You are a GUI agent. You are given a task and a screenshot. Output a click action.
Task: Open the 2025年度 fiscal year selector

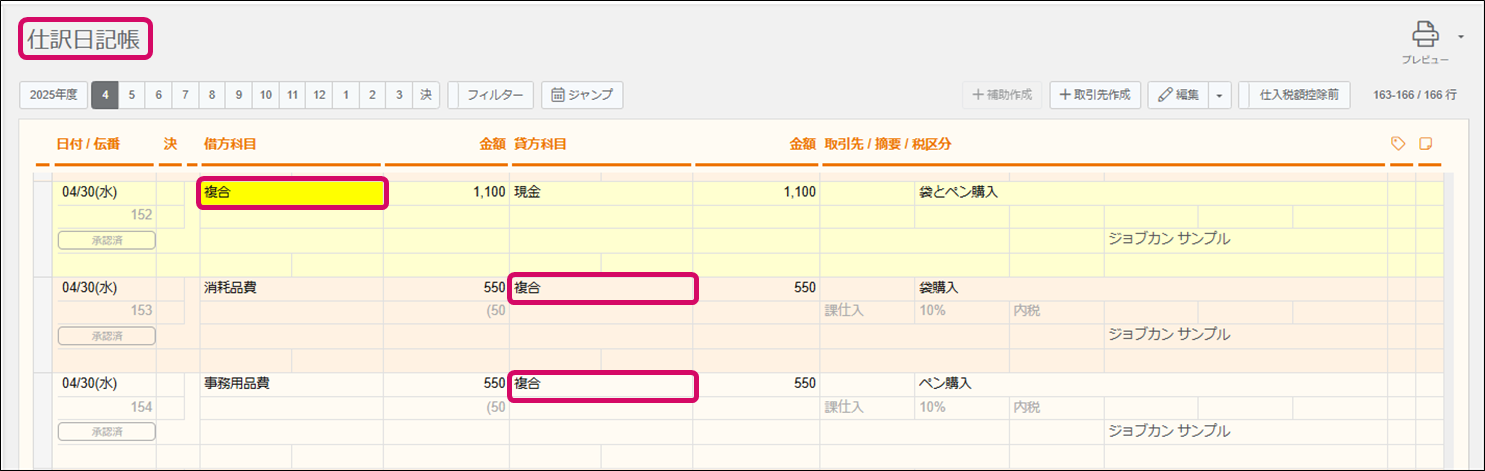point(54,95)
